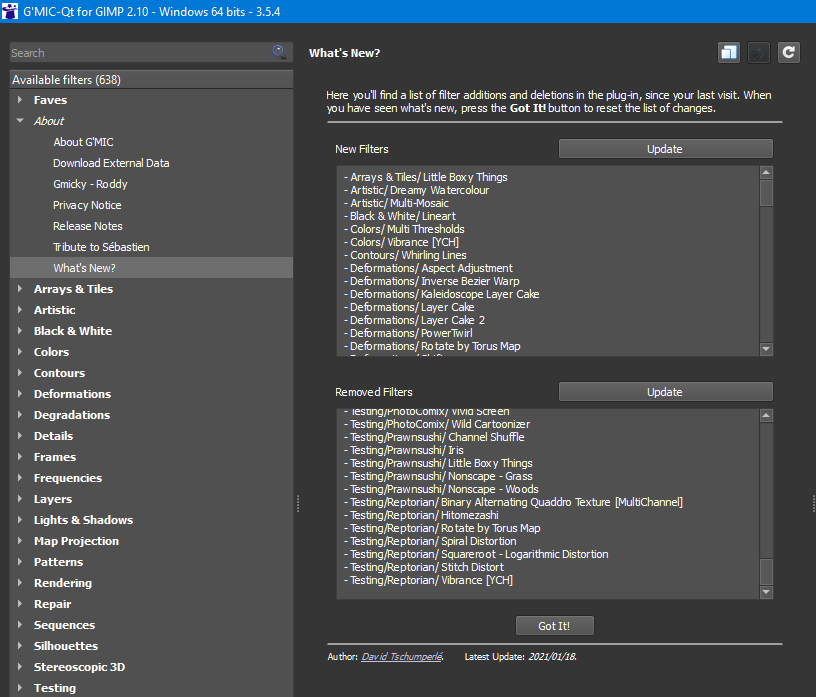Select Stereoscopic 3D category label
Image resolution: width=816 pixels, height=697 pixels.
pos(80,666)
